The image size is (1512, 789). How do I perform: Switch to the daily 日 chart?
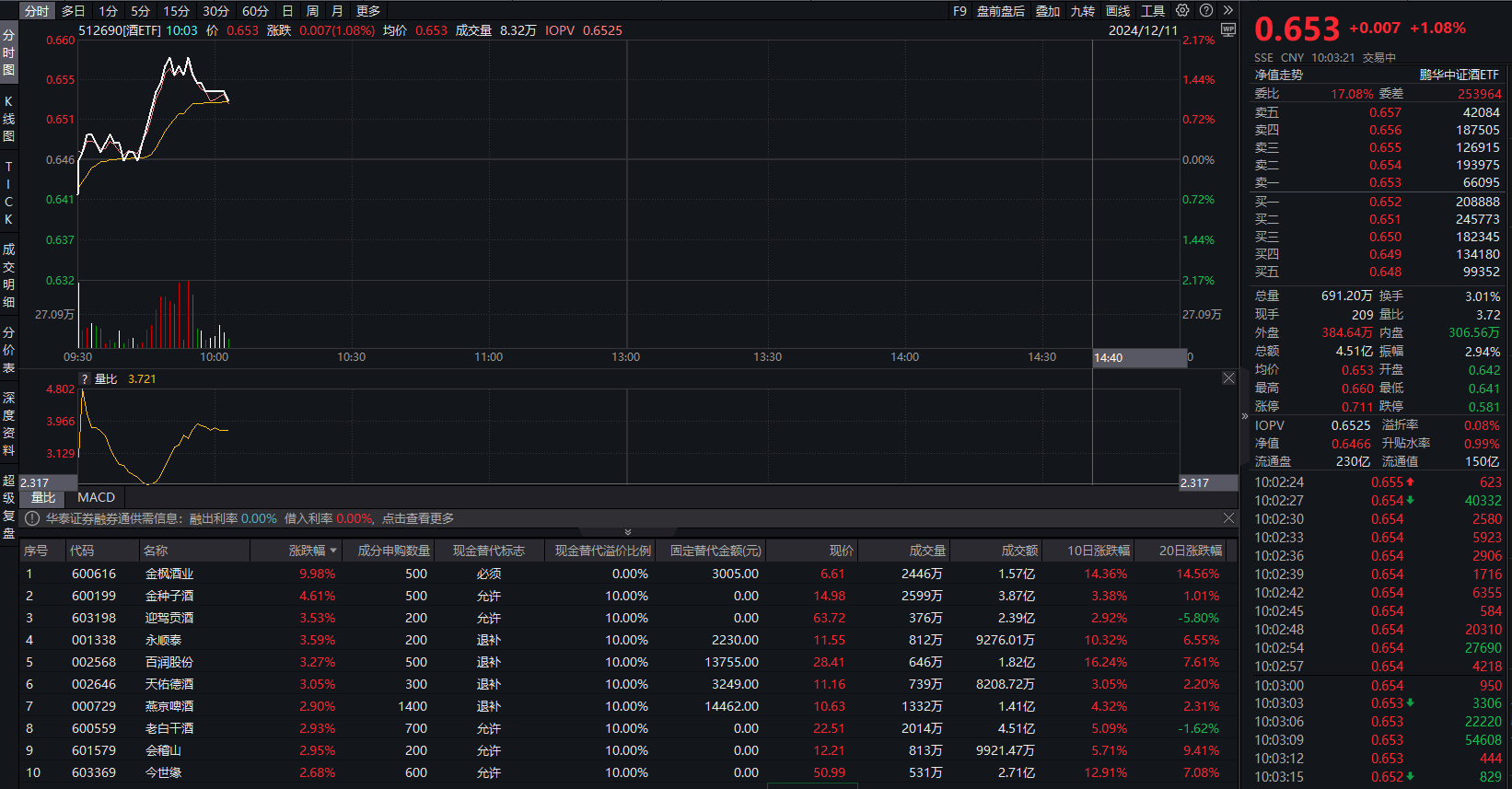[287, 11]
